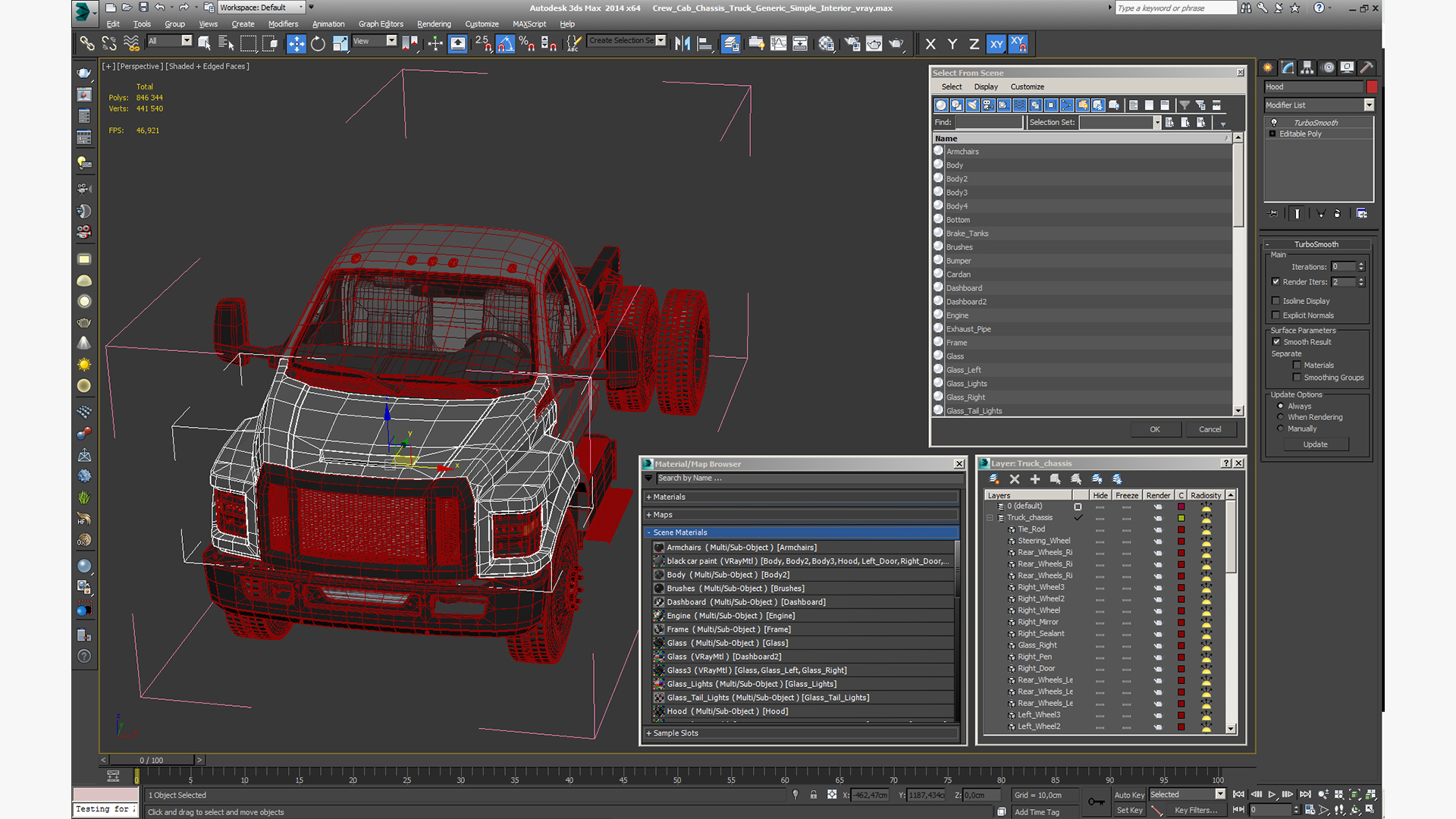Click the Select by Name icon
Viewport: 1456px width, 819px height.
pyautogui.click(x=226, y=44)
